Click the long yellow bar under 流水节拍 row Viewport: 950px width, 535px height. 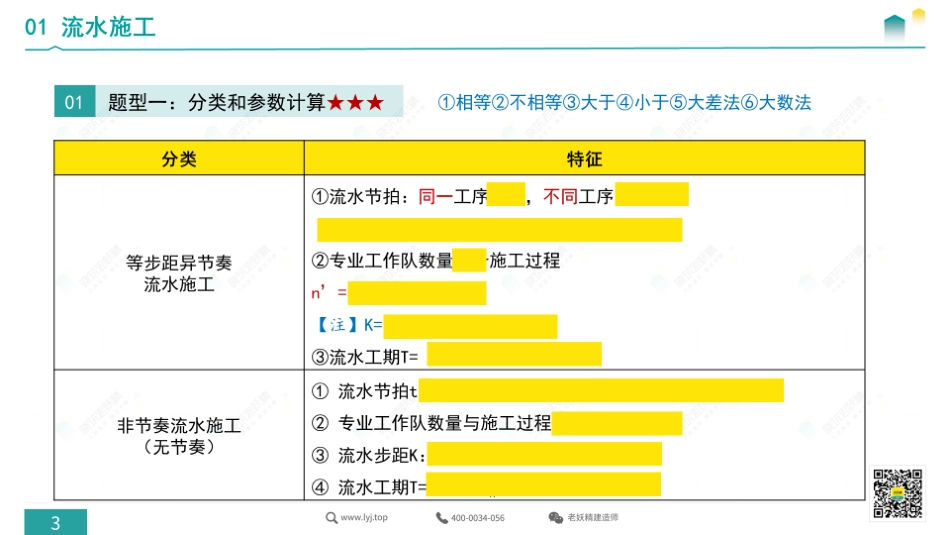[500, 230]
